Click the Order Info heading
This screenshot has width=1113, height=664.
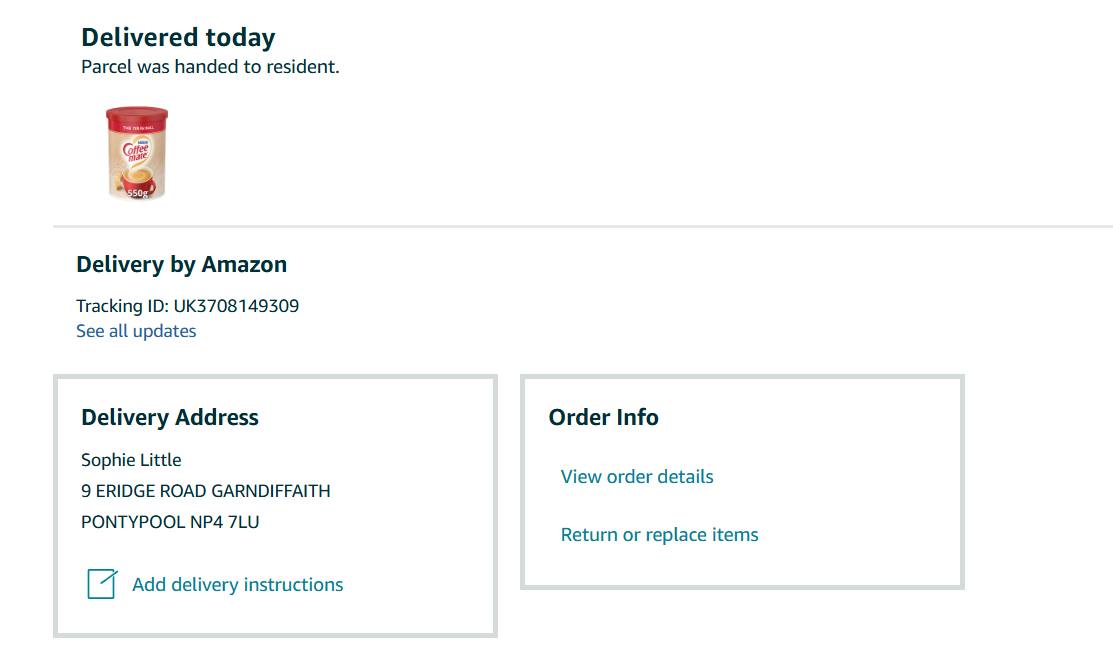click(603, 418)
